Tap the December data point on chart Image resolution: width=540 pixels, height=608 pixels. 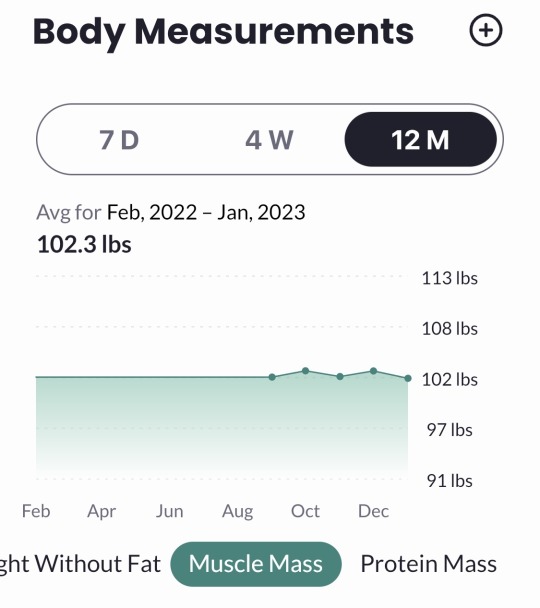point(373,371)
